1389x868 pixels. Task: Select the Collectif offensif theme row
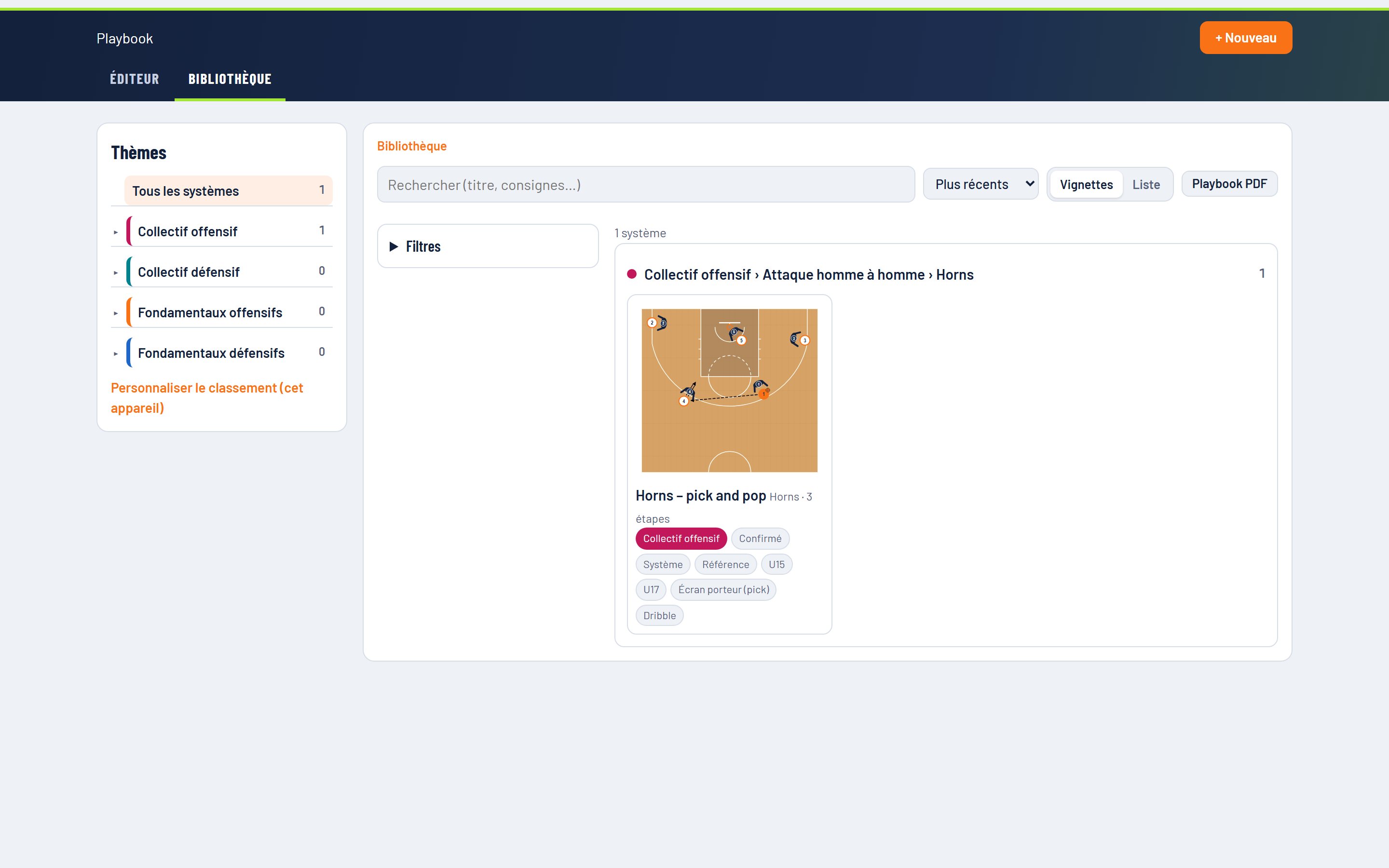pyautogui.click(x=229, y=231)
